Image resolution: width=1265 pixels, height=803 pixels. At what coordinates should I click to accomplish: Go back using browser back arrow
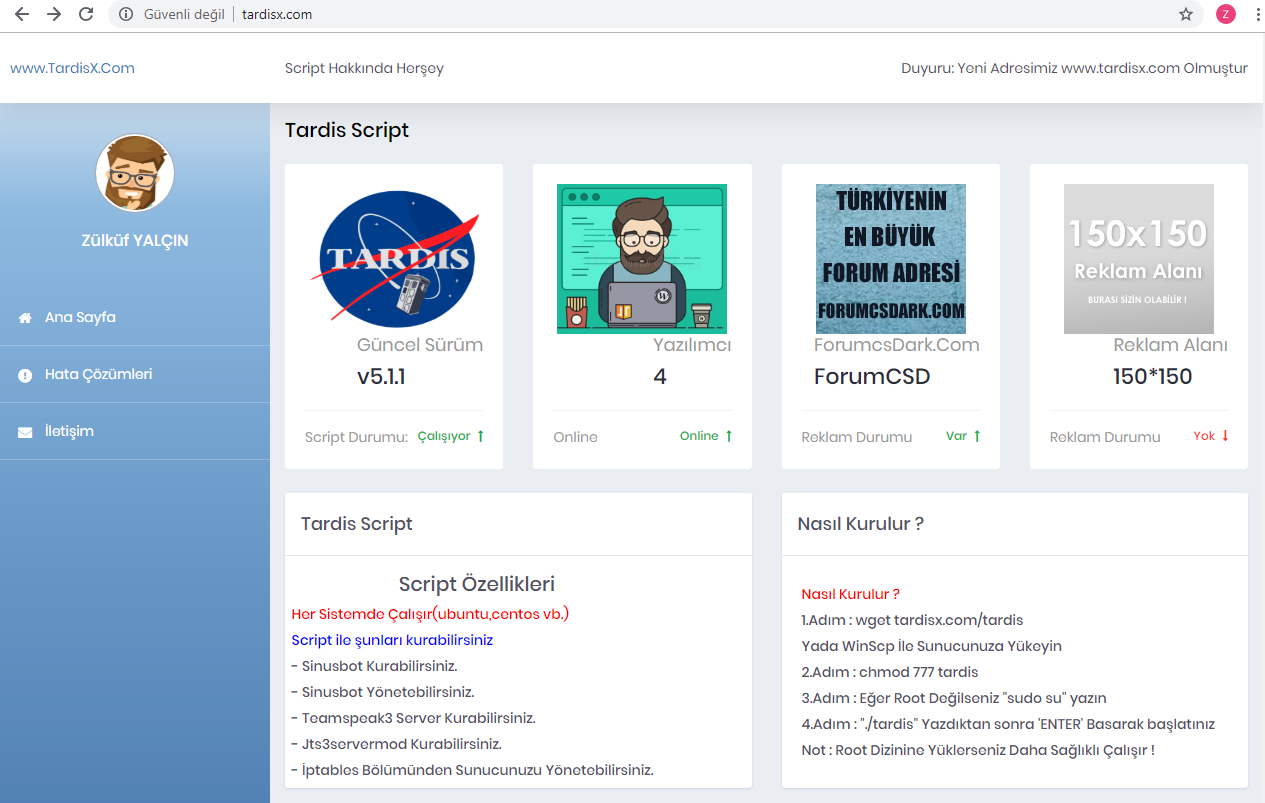click(21, 14)
